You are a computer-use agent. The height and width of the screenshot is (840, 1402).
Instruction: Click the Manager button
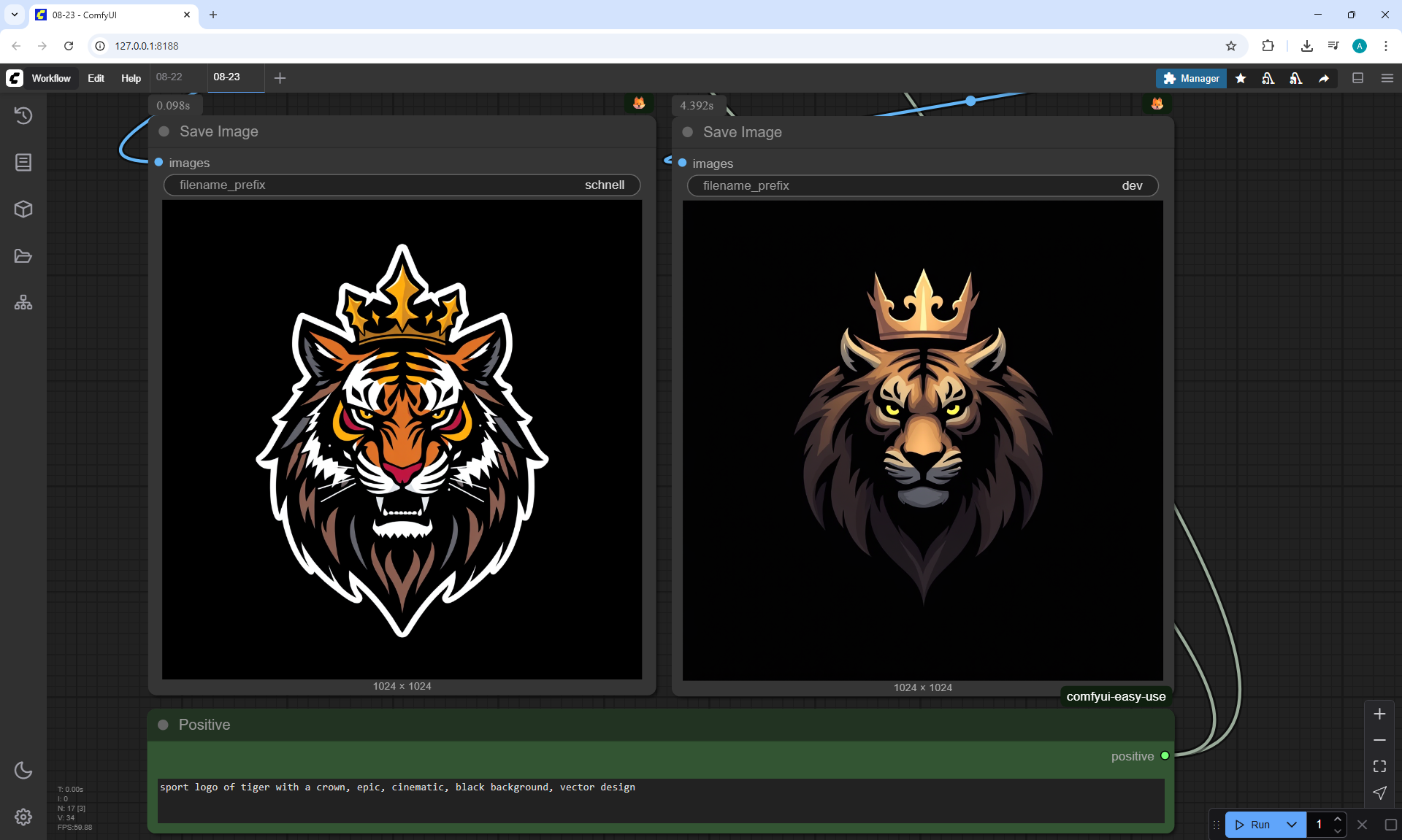[x=1191, y=78]
